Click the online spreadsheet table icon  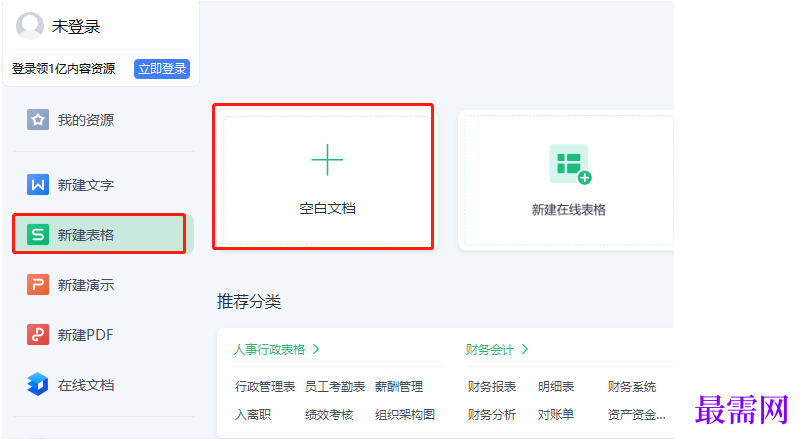[x=570, y=164]
